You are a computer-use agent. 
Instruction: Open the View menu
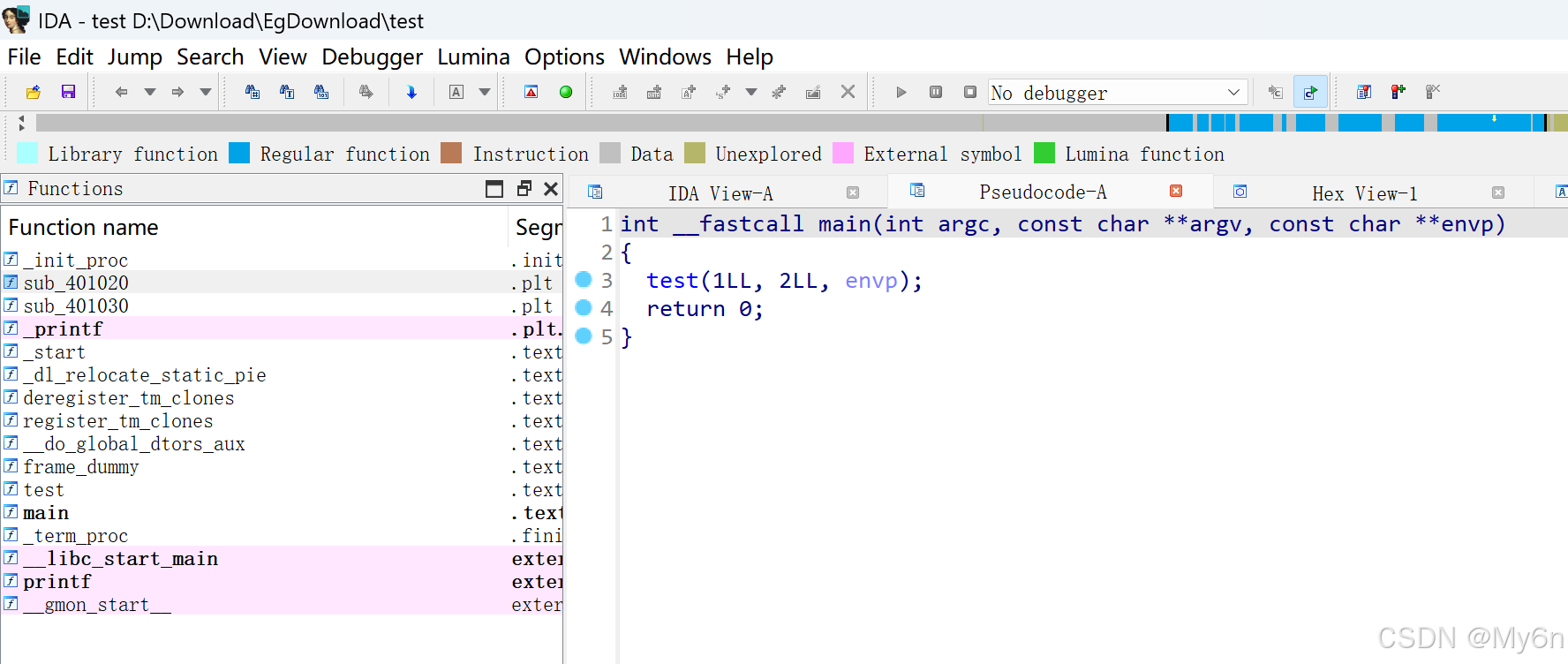coord(283,57)
